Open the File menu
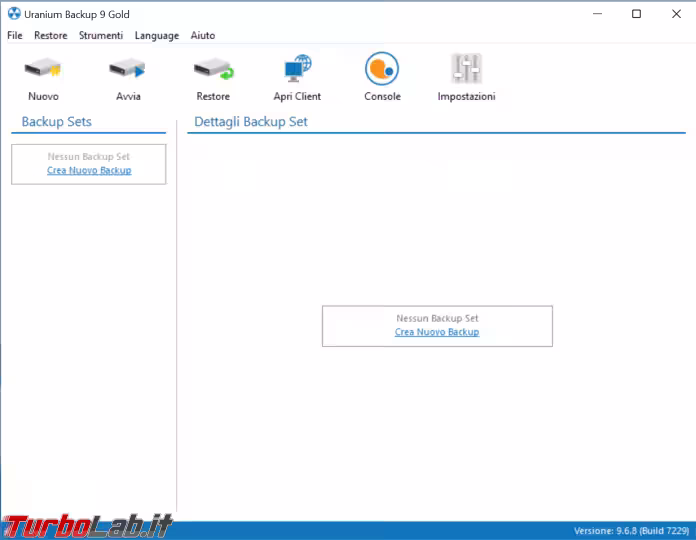This screenshot has width=696, height=540. coord(15,35)
